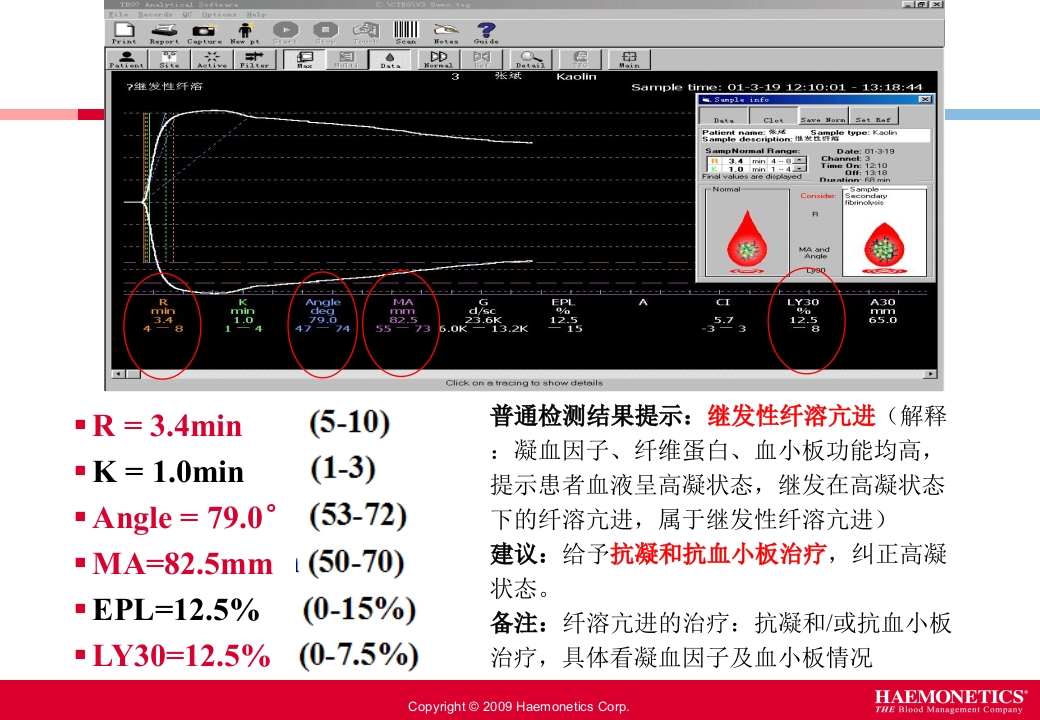Open the Capture tool
Viewport: 1040px width, 720px height.
pyautogui.click(x=204, y=33)
